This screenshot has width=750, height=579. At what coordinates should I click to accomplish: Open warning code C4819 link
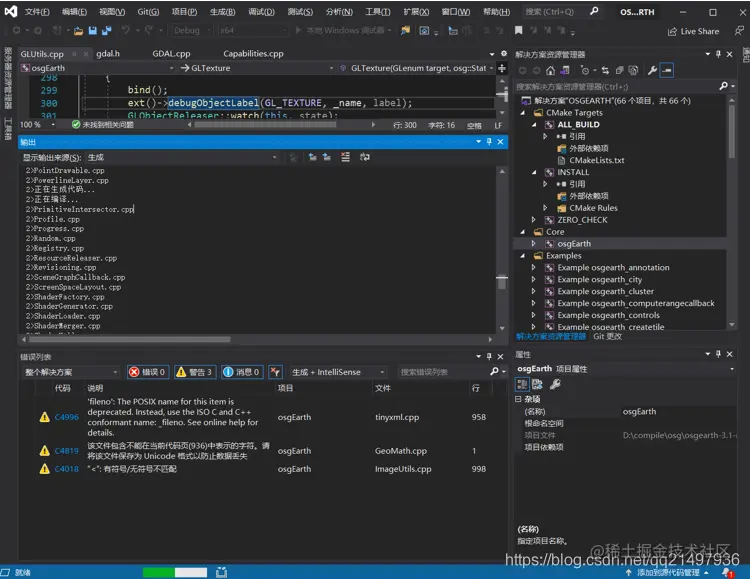[66, 451]
